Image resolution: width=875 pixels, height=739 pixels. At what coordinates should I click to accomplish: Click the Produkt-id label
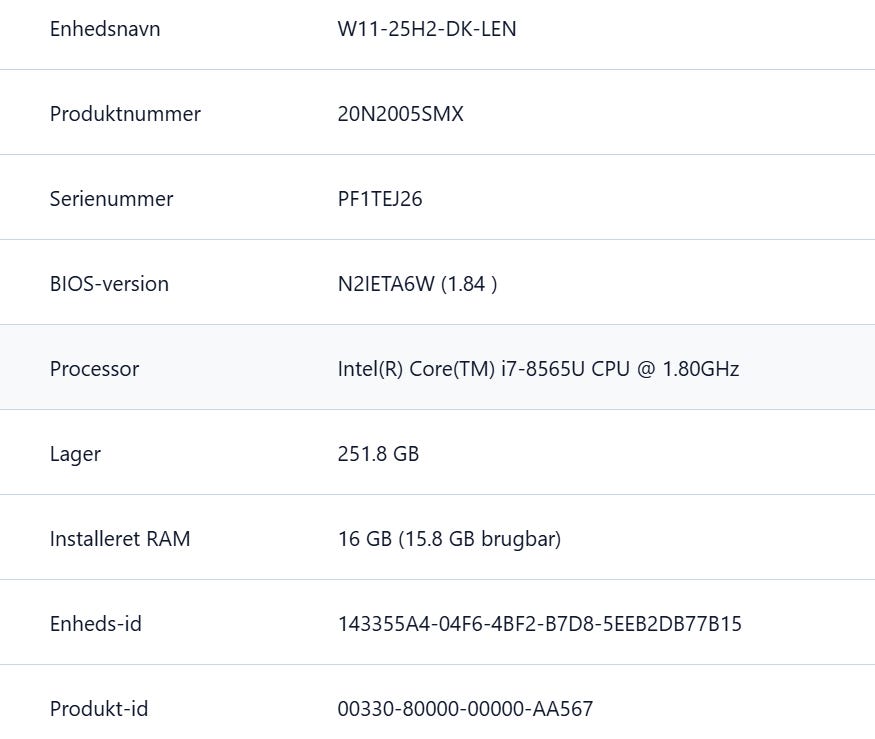tap(99, 709)
